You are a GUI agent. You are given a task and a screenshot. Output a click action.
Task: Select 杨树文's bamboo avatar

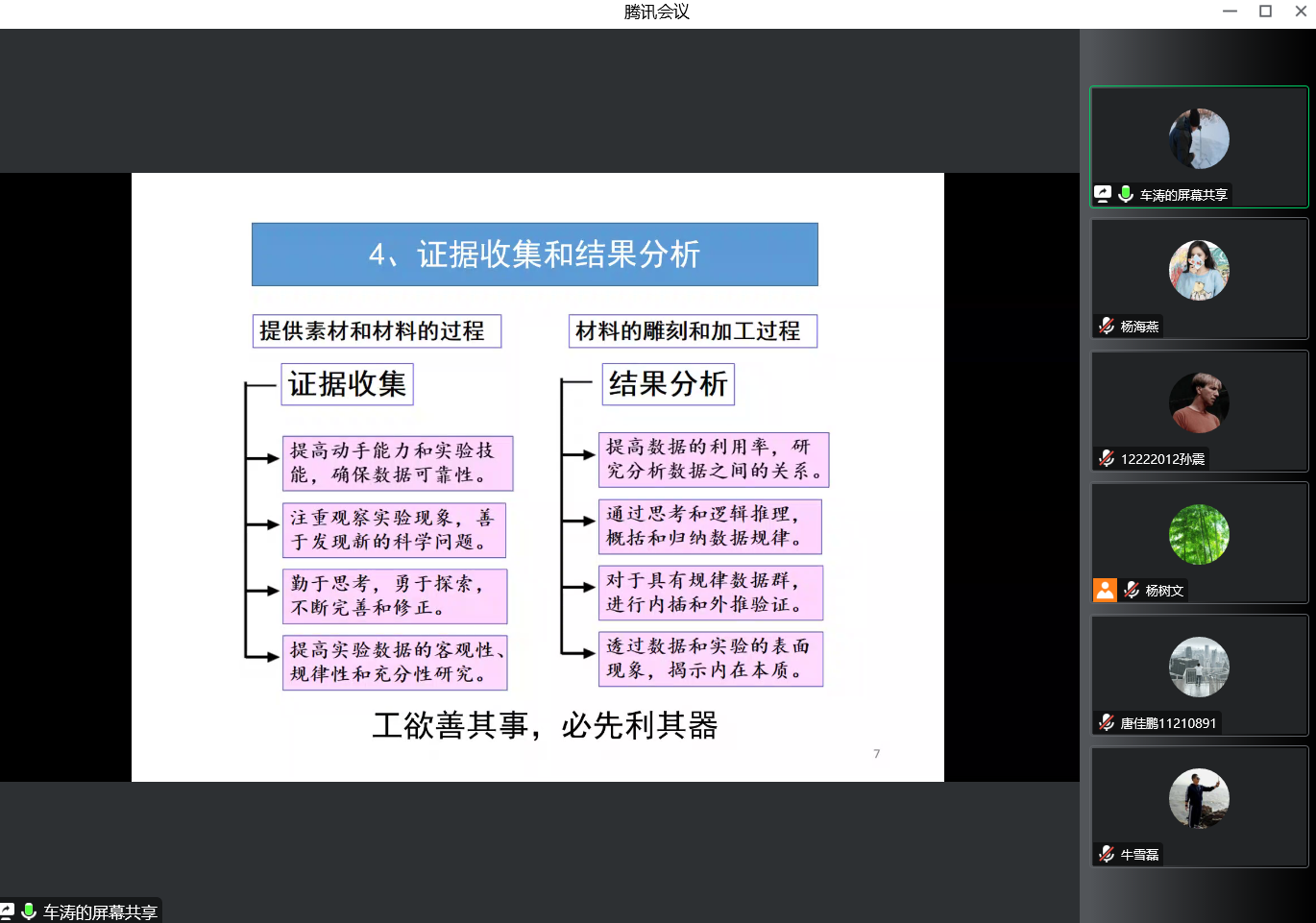1198,534
